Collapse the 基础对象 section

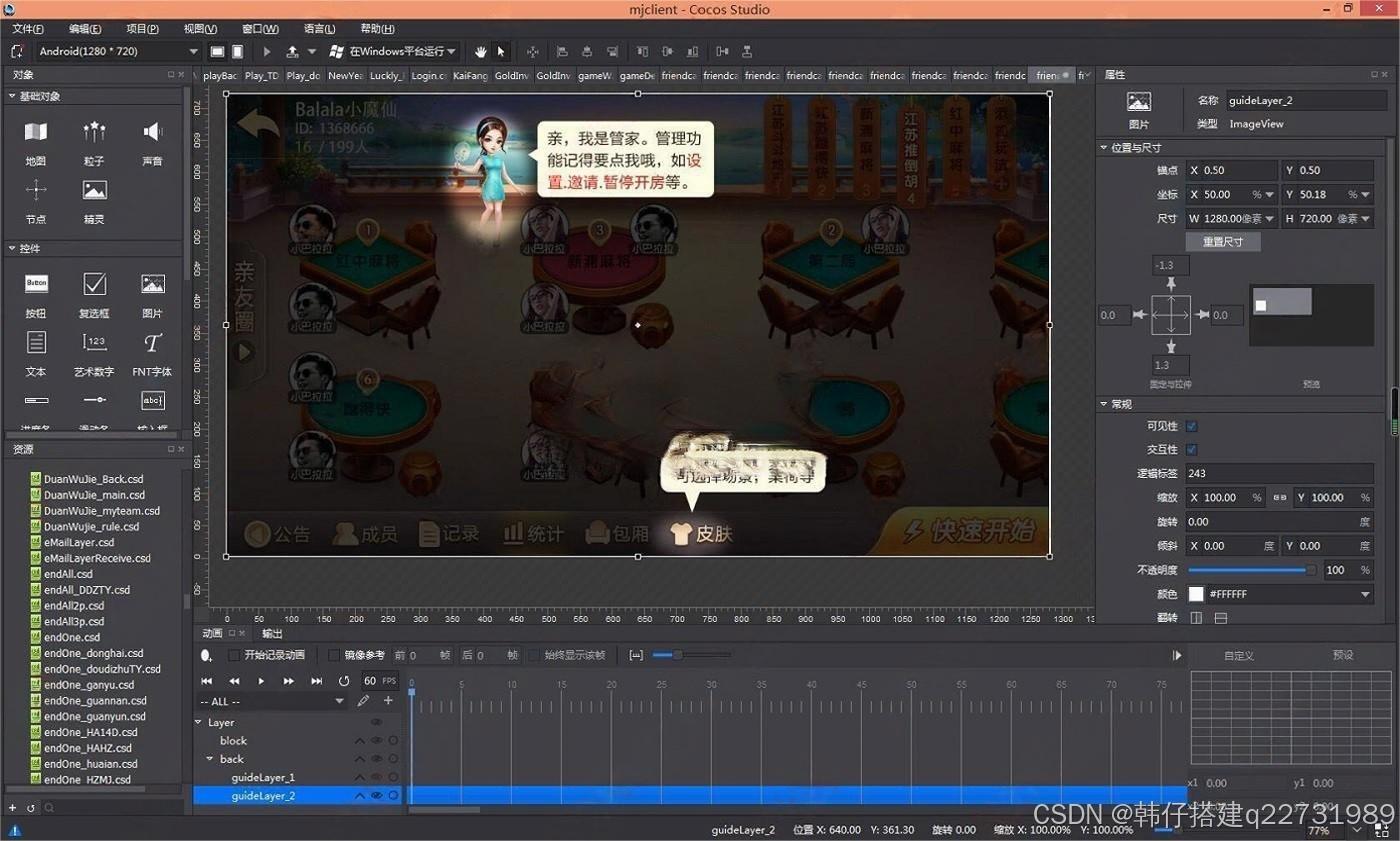[x=12, y=96]
